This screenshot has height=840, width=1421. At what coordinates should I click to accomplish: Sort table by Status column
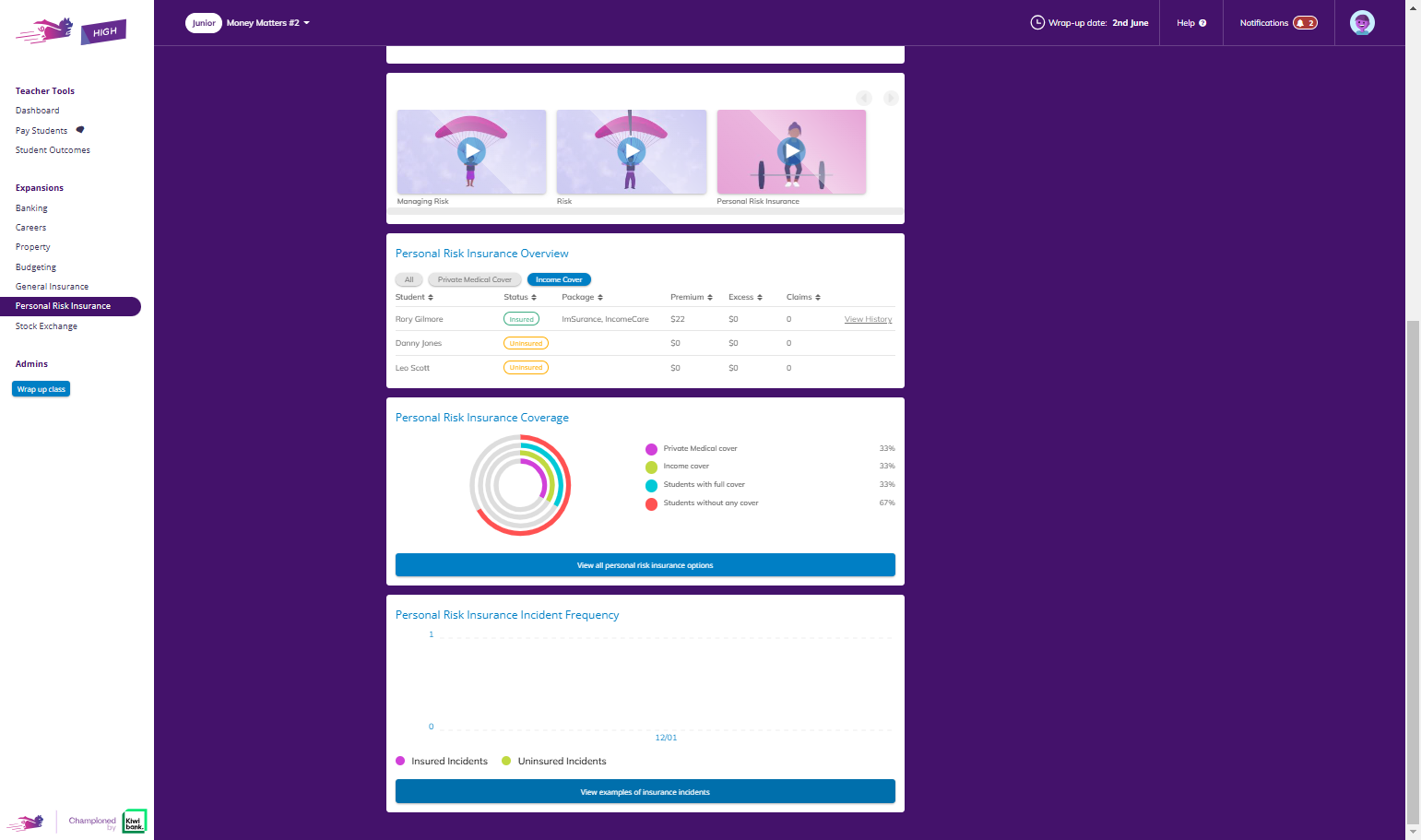click(520, 297)
